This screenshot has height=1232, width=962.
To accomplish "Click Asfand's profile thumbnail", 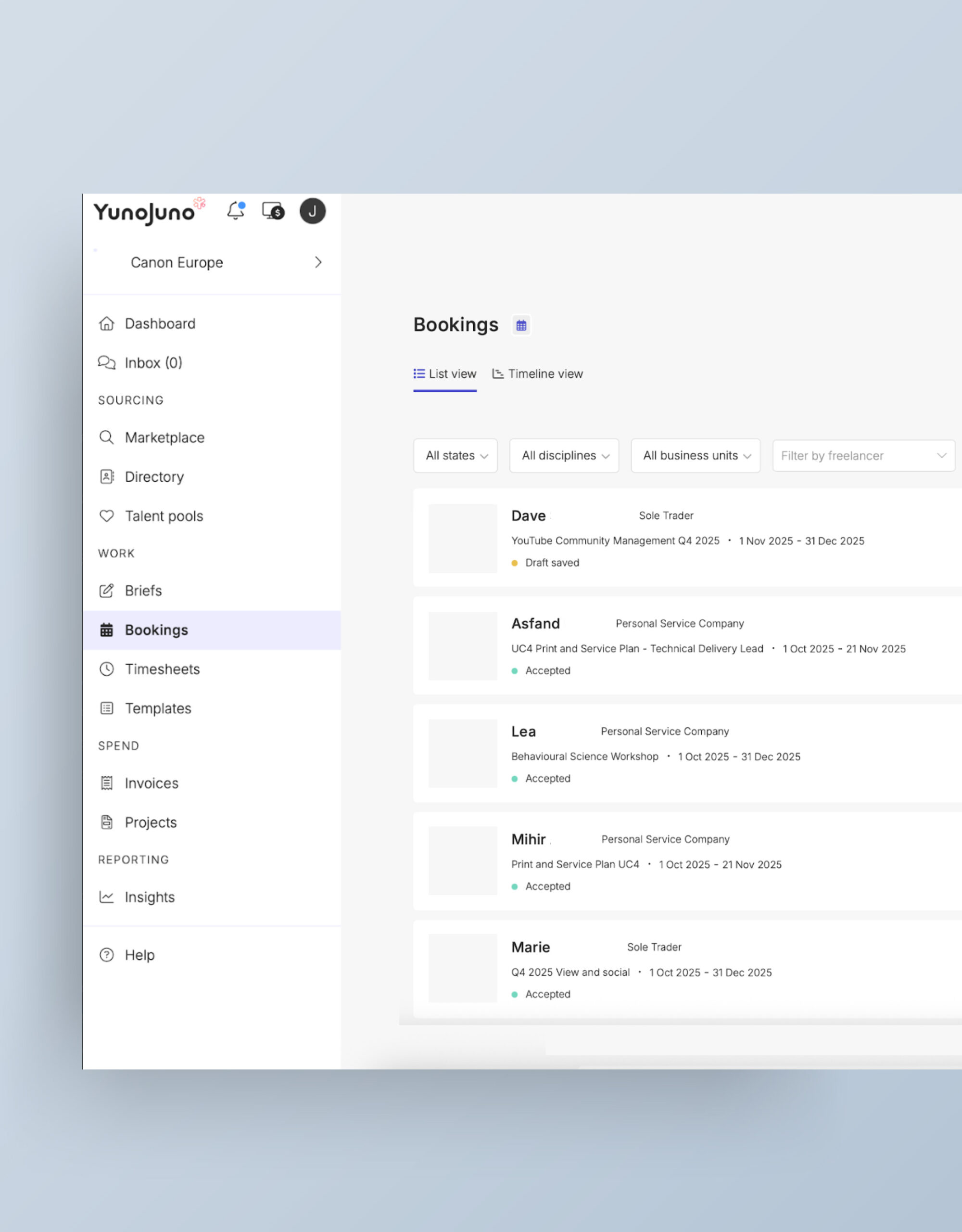I will point(462,646).
